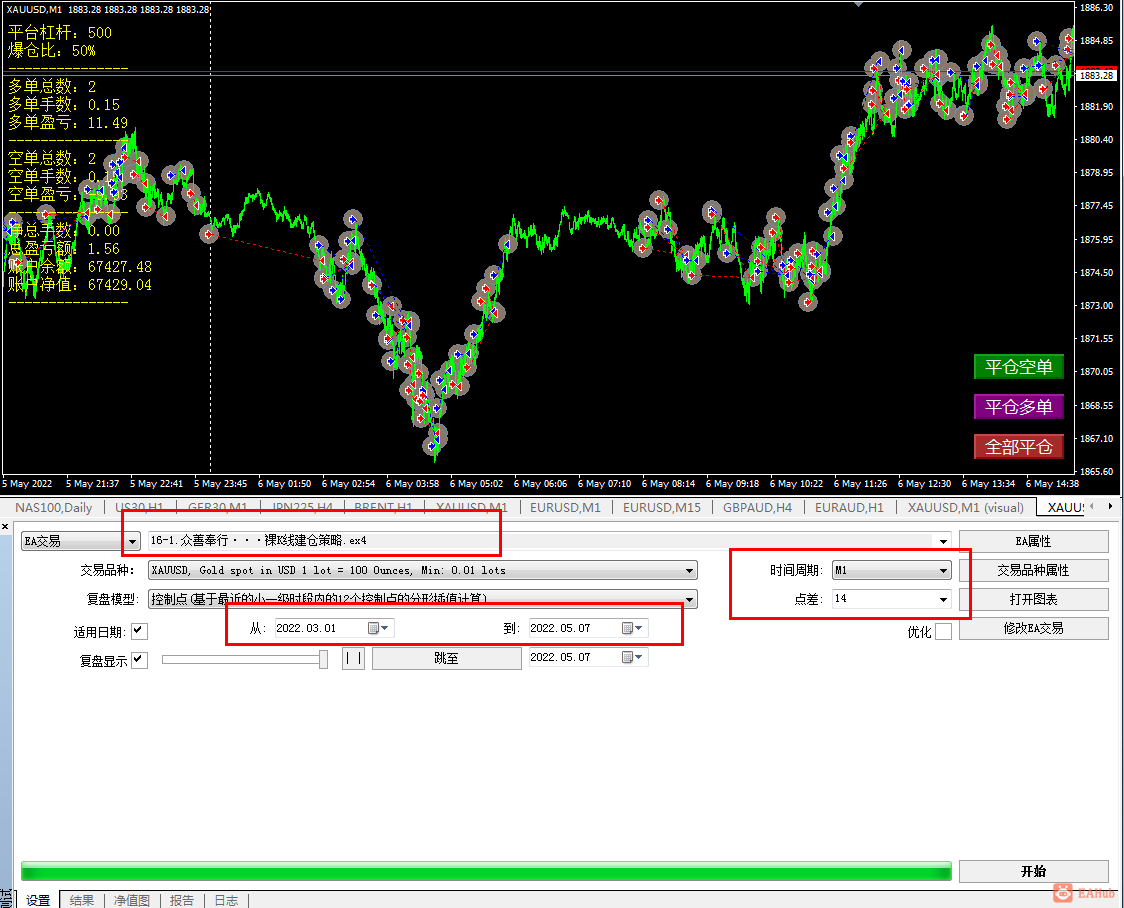This screenshot has width=1124, height=908.
Task: Click 平台杠杆: 500 text on chart
Action: tap(60, 32)
